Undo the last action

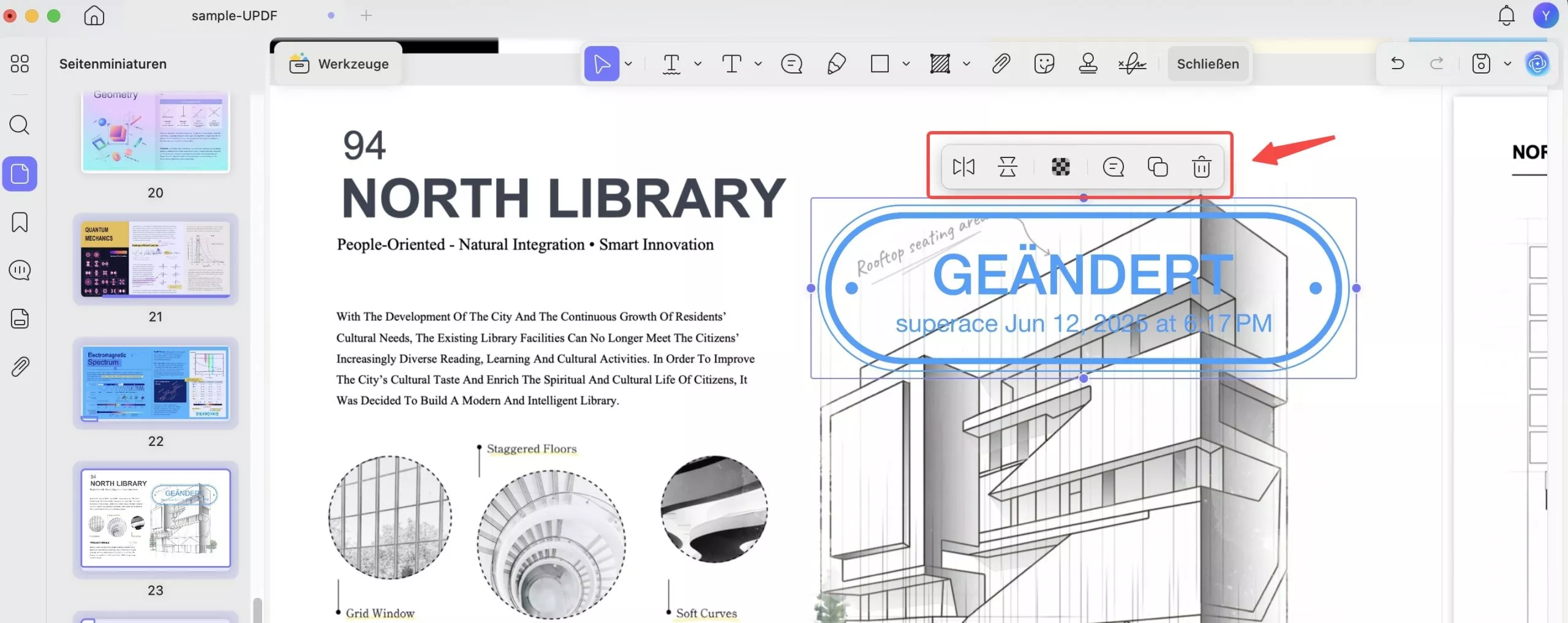(1397, 64)
